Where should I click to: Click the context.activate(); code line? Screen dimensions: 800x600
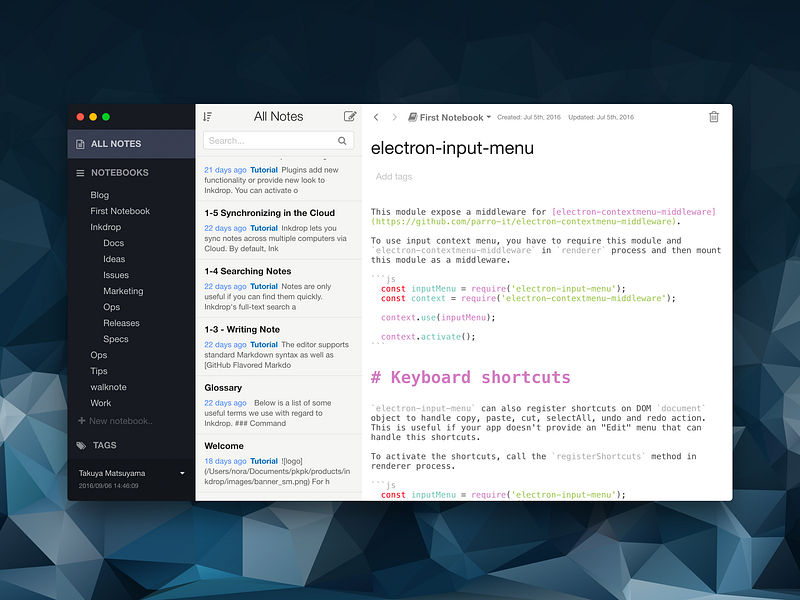(428, 337)
